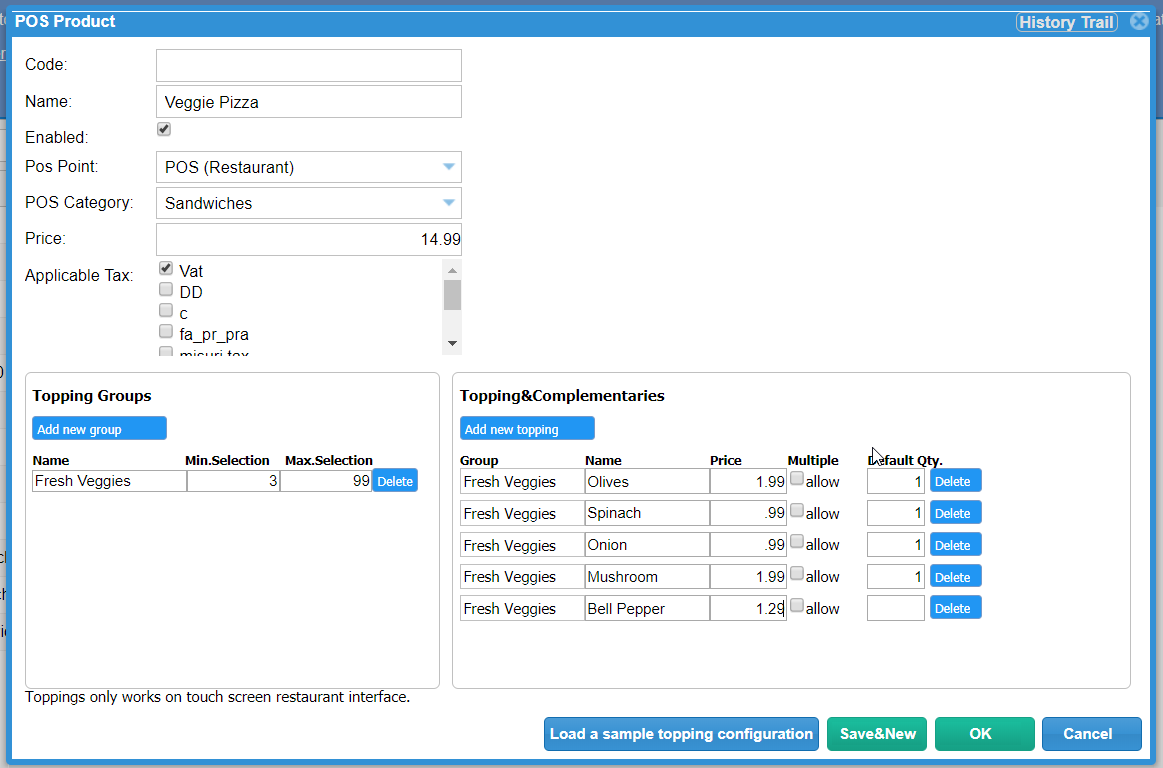
Task: Click Group field in Olives row
Action: 522,482
